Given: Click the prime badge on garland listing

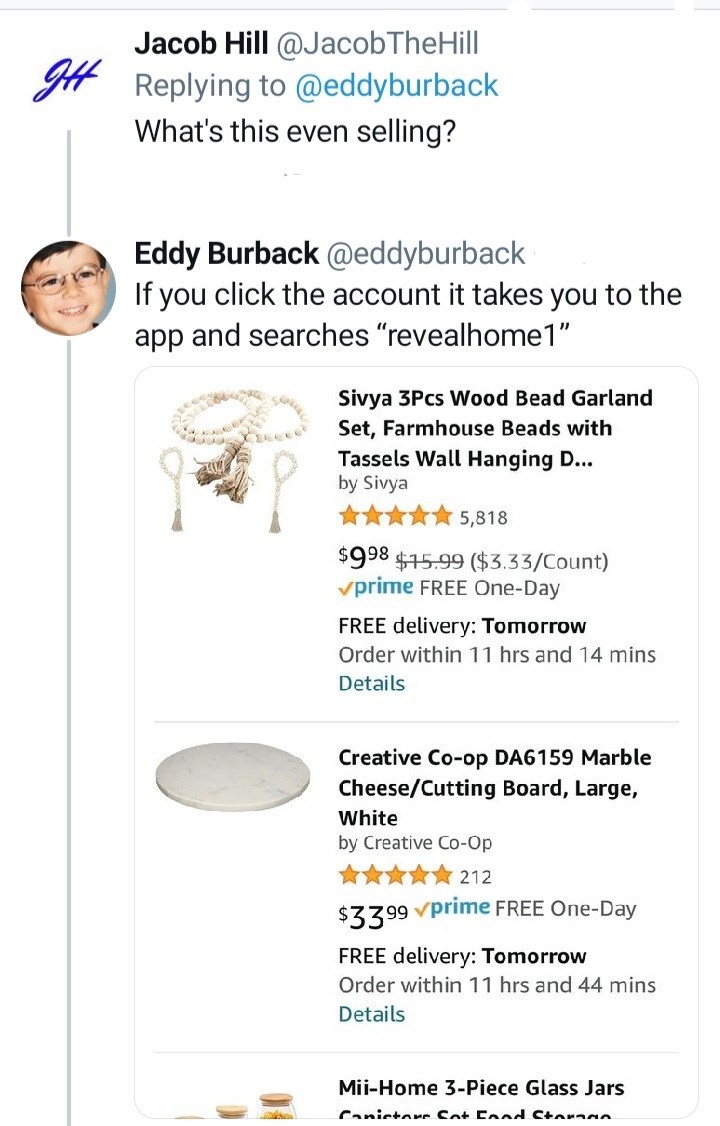Looking at the screenshot, I should point(376,588).
